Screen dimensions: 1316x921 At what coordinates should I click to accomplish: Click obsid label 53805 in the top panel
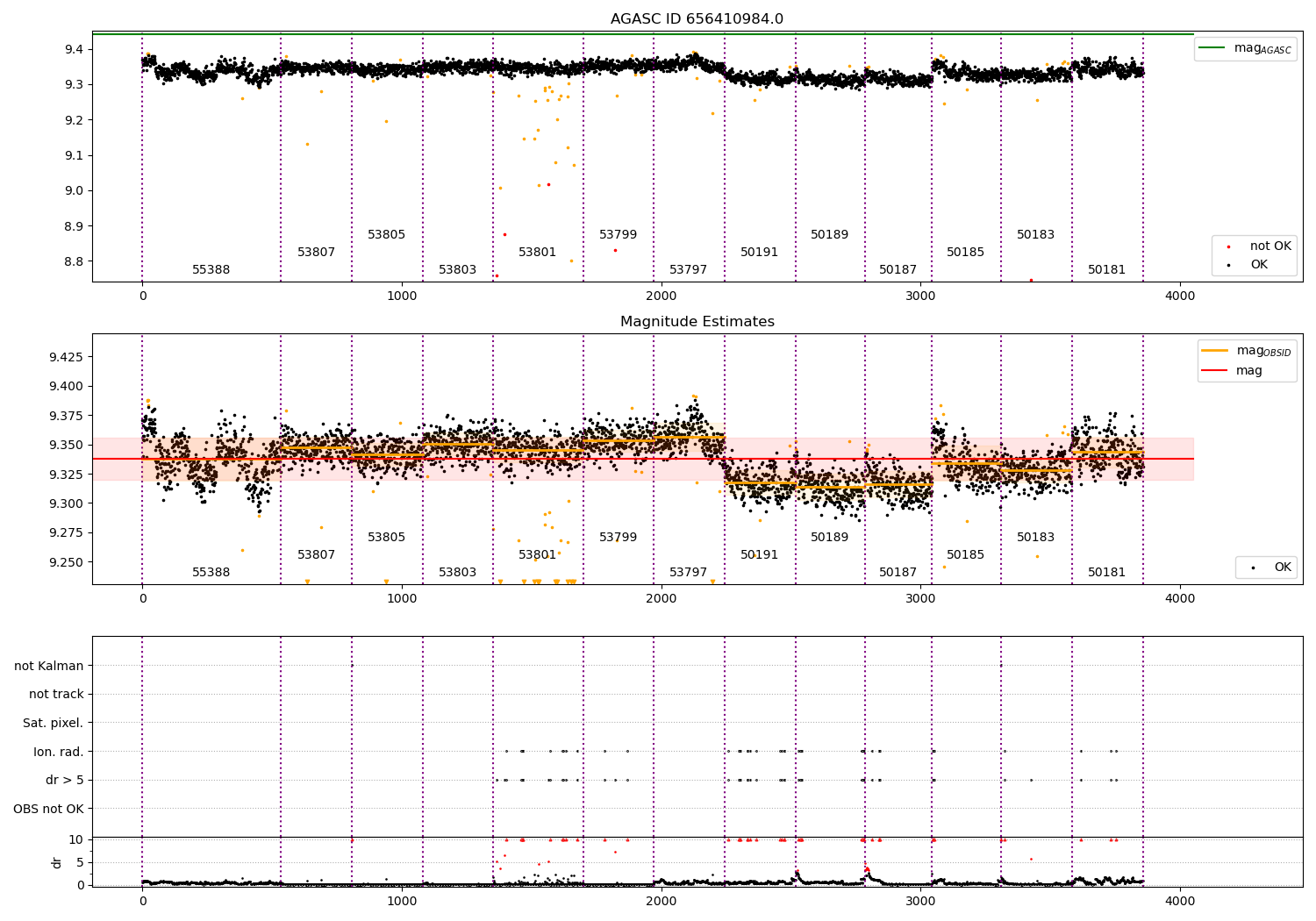coord(387,235)
